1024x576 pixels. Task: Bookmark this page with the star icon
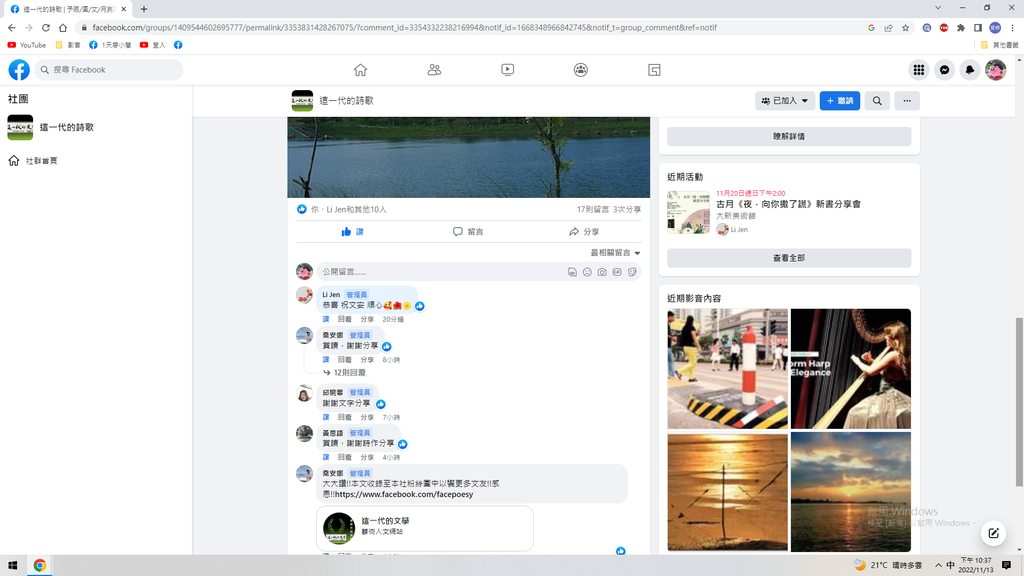(905, 28)
